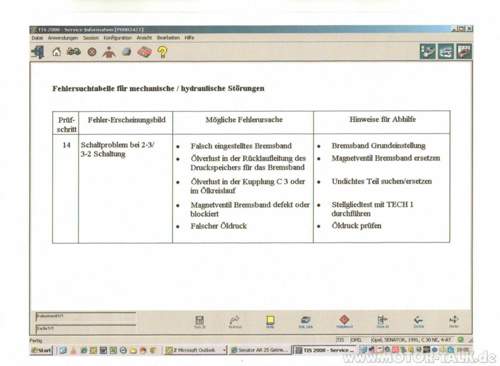The image size is (500, 366).
Task: Click the red diamond icon in bottom bar
Action: (344, 320)
